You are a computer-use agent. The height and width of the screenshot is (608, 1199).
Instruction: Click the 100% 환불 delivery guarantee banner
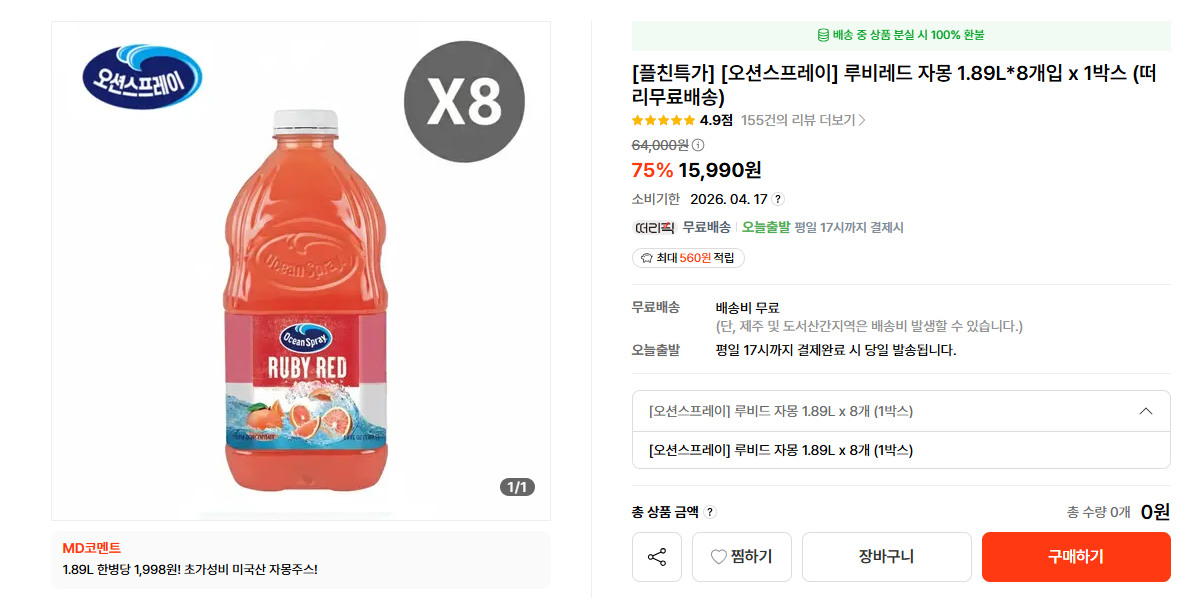click(x=900, y=35)
